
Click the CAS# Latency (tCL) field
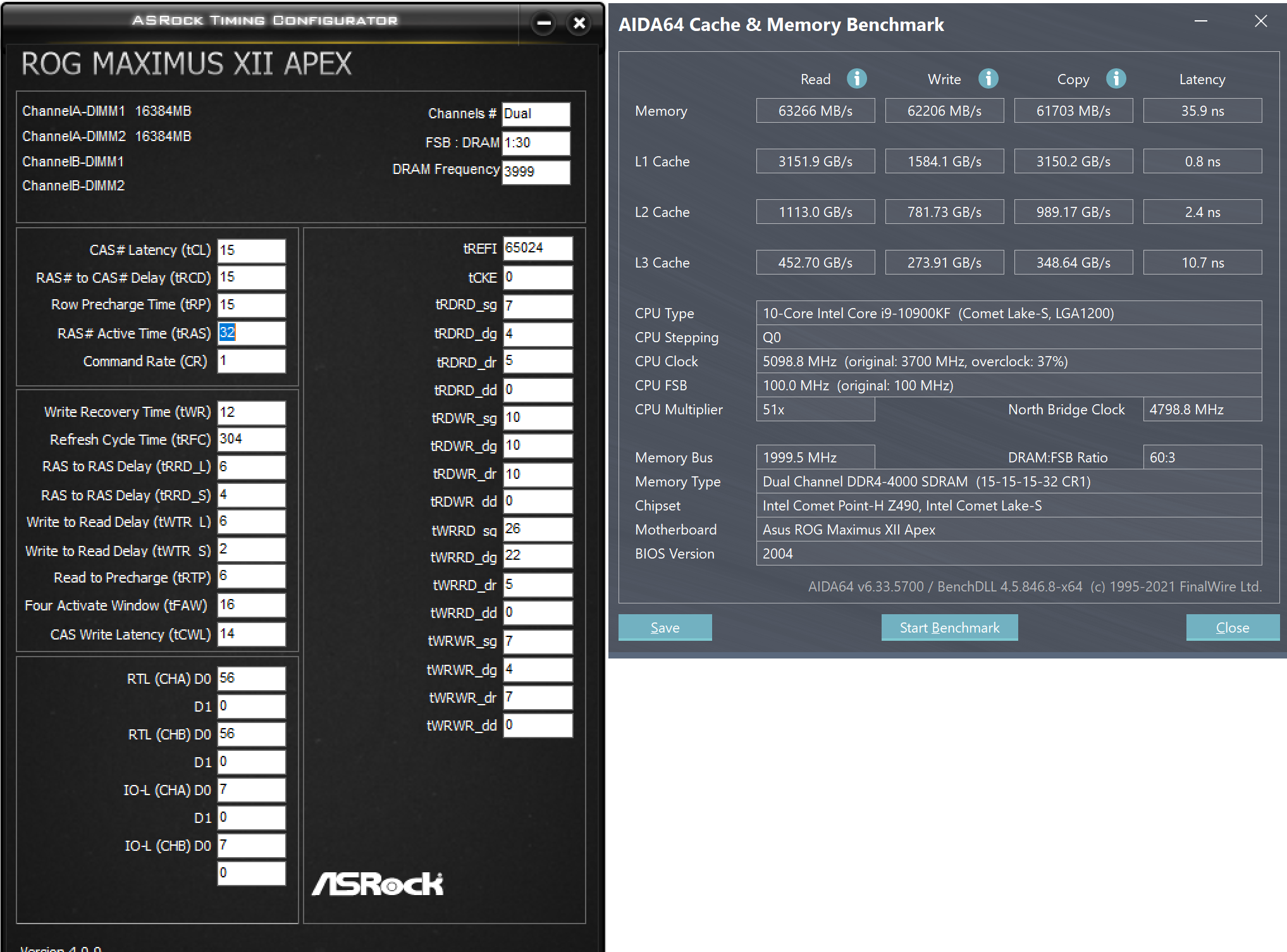click(x=251, y=250)
